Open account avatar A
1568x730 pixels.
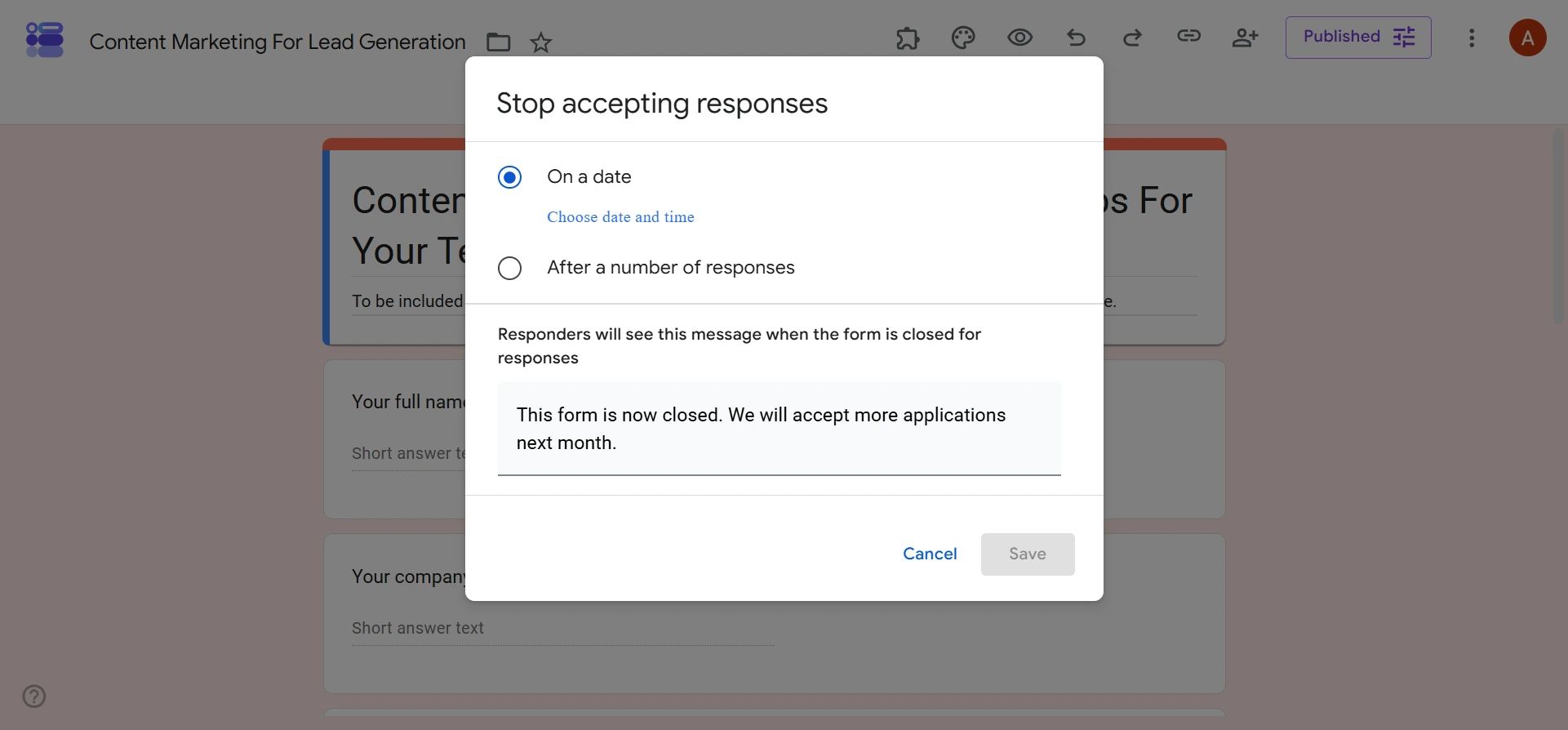pyautogui.click(x=1527, y=38)
